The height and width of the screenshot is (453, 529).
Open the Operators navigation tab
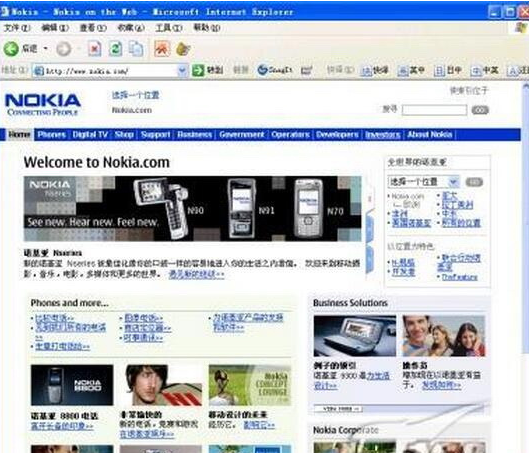(290, 135)
